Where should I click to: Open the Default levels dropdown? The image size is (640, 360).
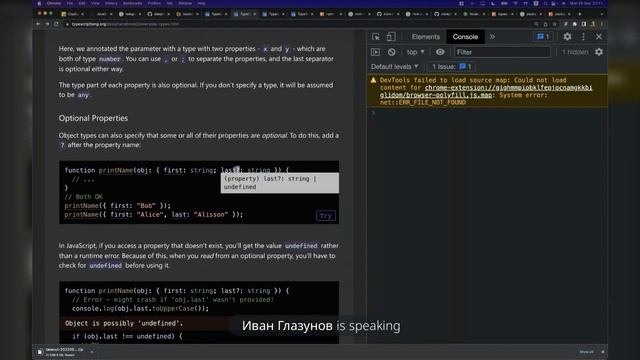[395, 67]
